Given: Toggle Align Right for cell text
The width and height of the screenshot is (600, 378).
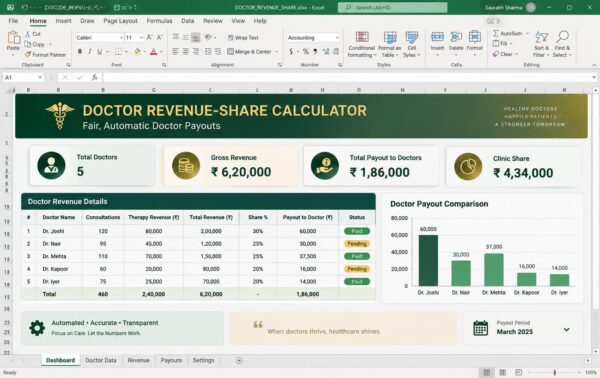Looking at the screenshot, I should tap(196, 51).
